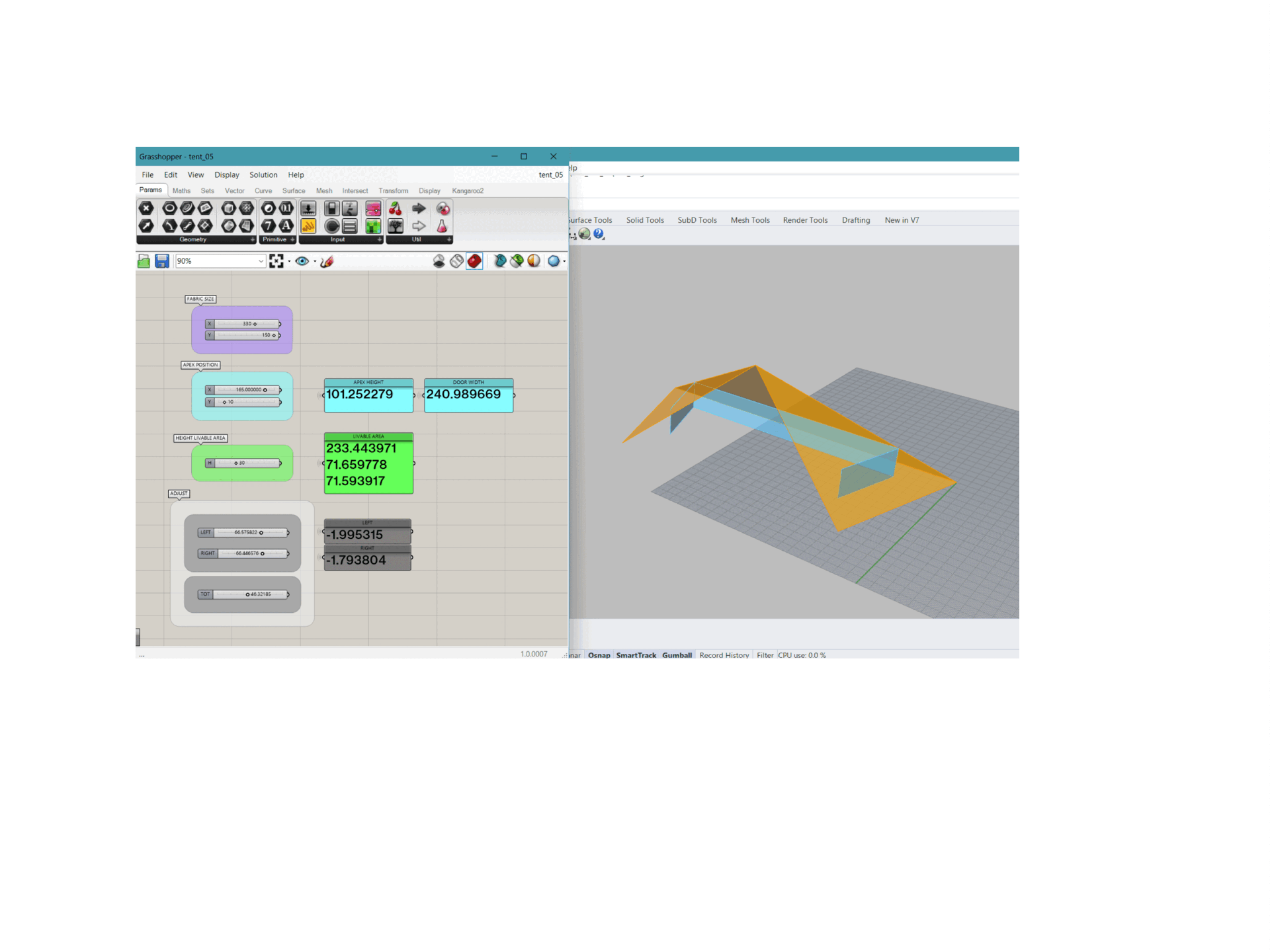Open the preview mesh quality dropdown

click(x=564, y=262)
